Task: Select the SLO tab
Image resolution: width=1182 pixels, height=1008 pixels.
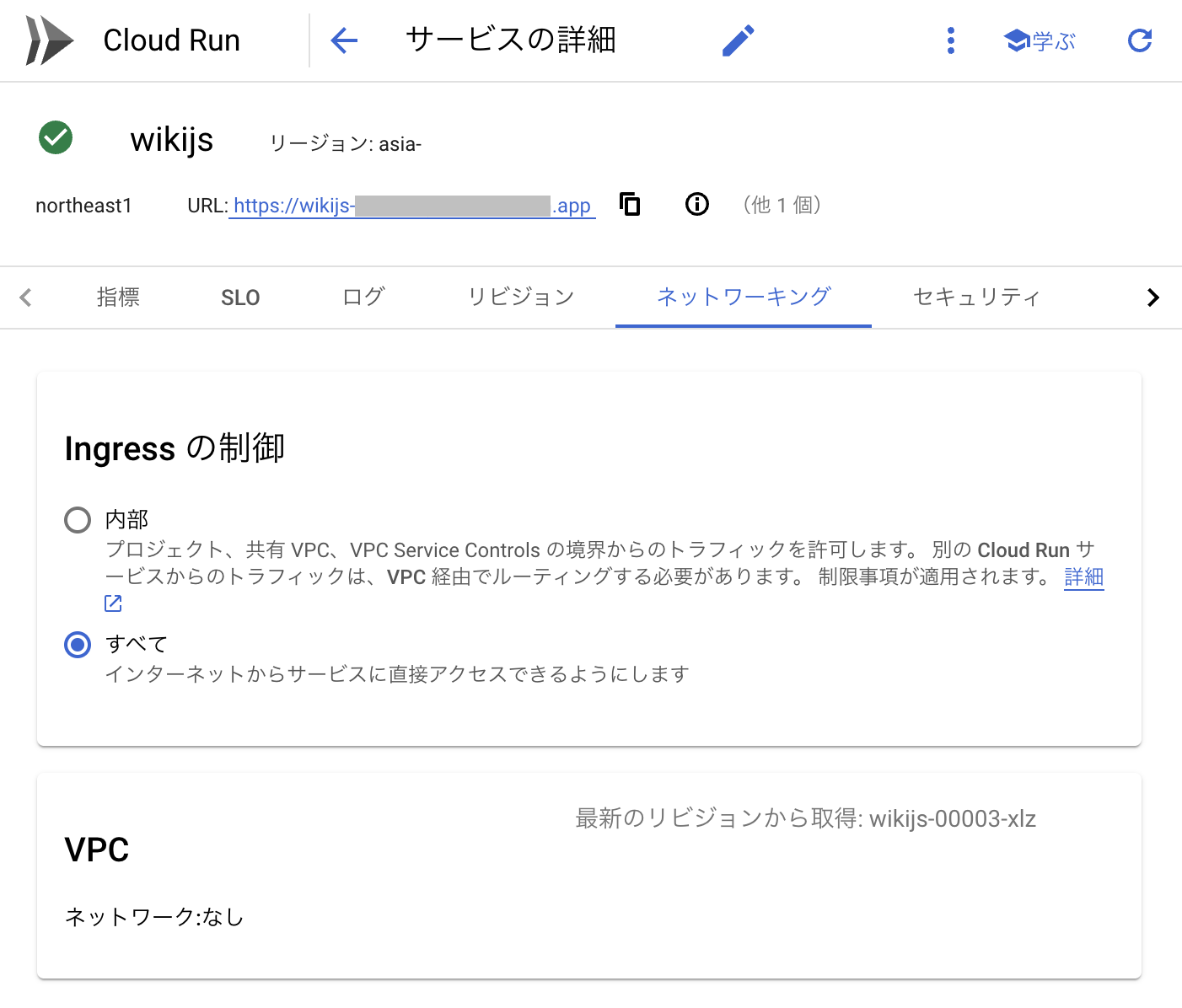Action: pyautogui.click(x=240, y=297)
